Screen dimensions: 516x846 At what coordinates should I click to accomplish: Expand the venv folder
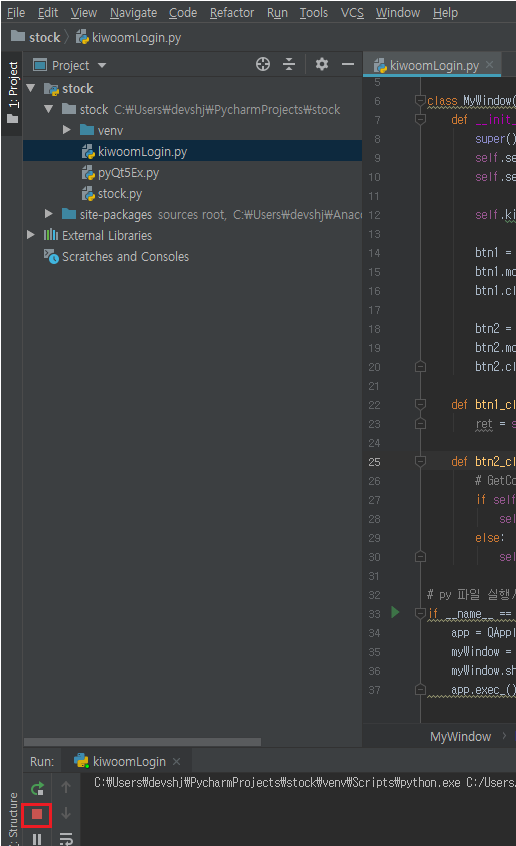click(66, 130)
